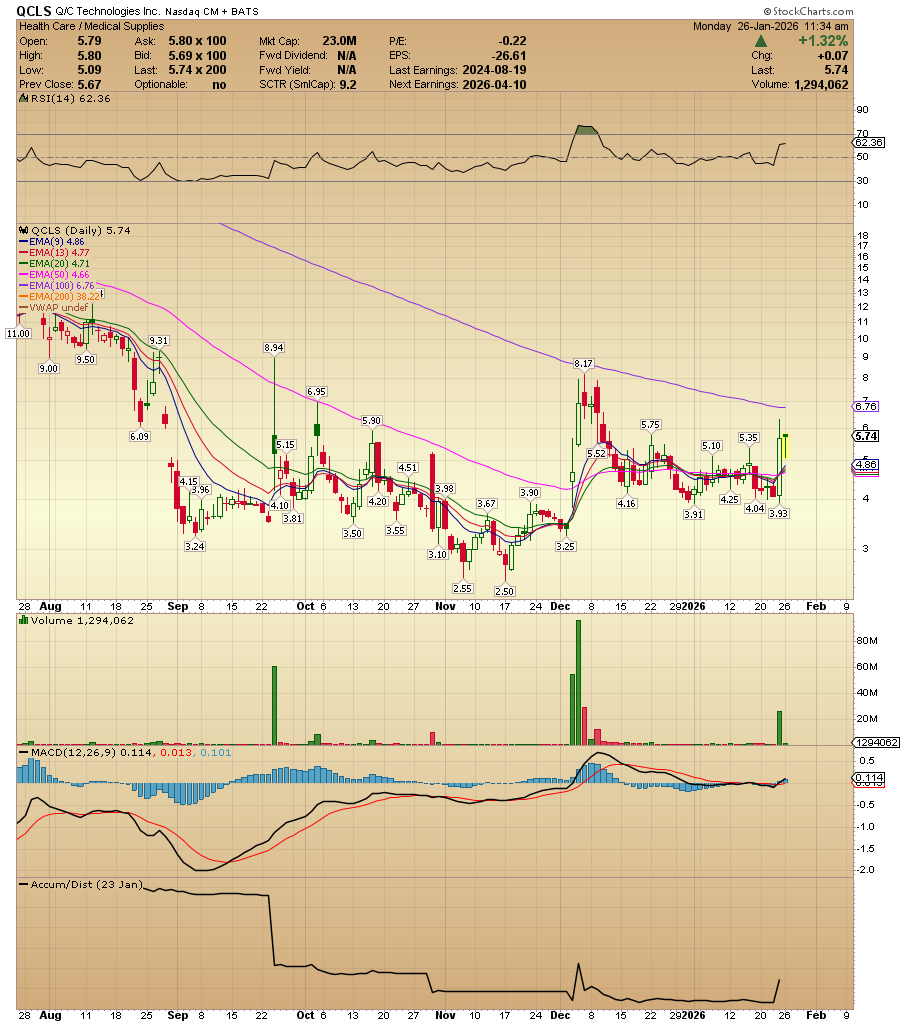Click the Bid value 5.69 x 100

pyautogui.click(x=198, y=55)
